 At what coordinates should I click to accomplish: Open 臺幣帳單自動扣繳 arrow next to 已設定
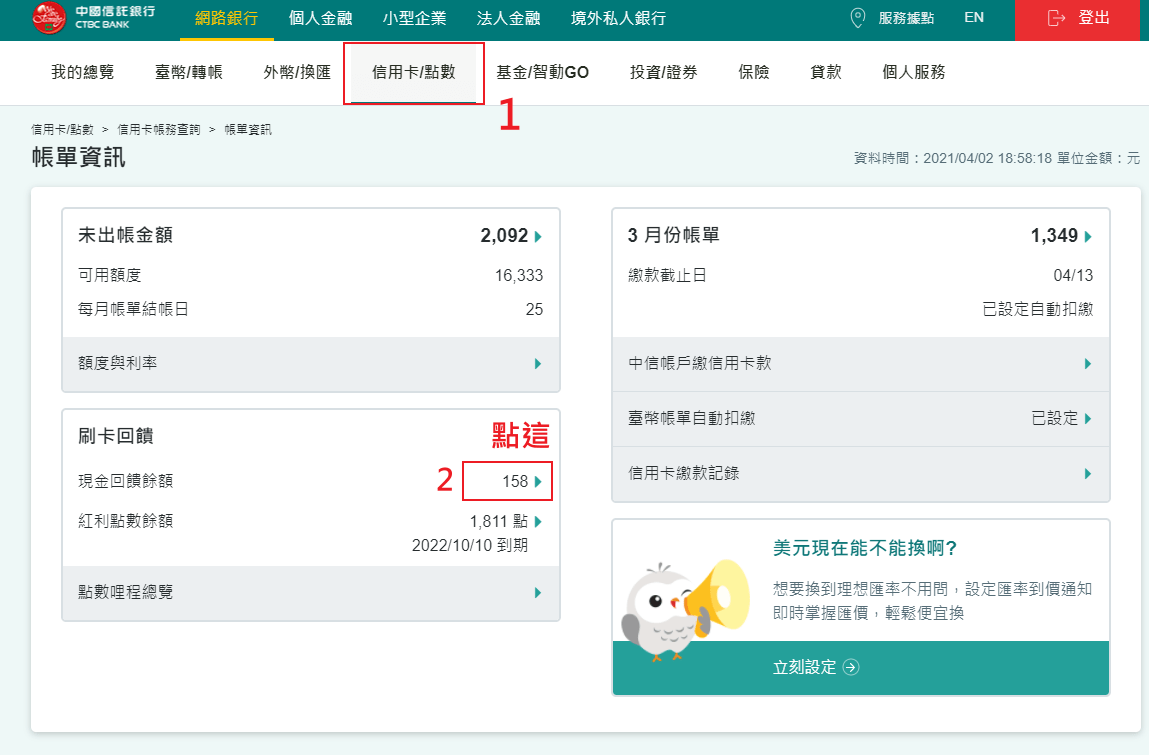pyautogui.click(x=1088, y=419)
